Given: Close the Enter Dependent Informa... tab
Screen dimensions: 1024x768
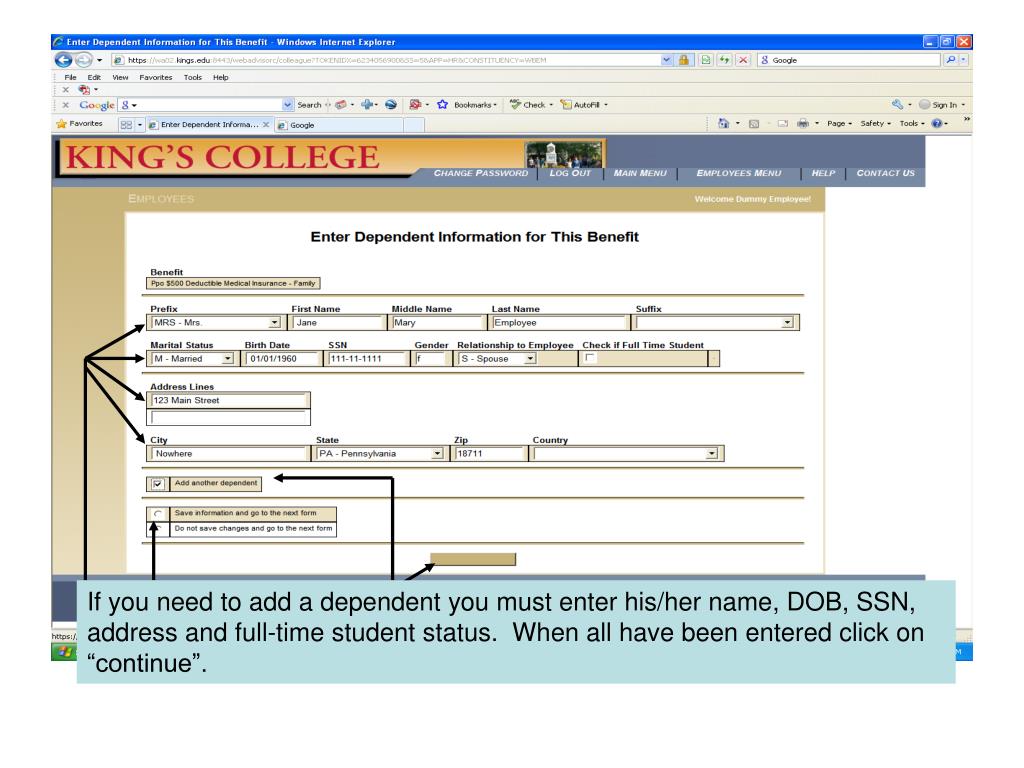Looking at the screenshot, I should point(266,125).
